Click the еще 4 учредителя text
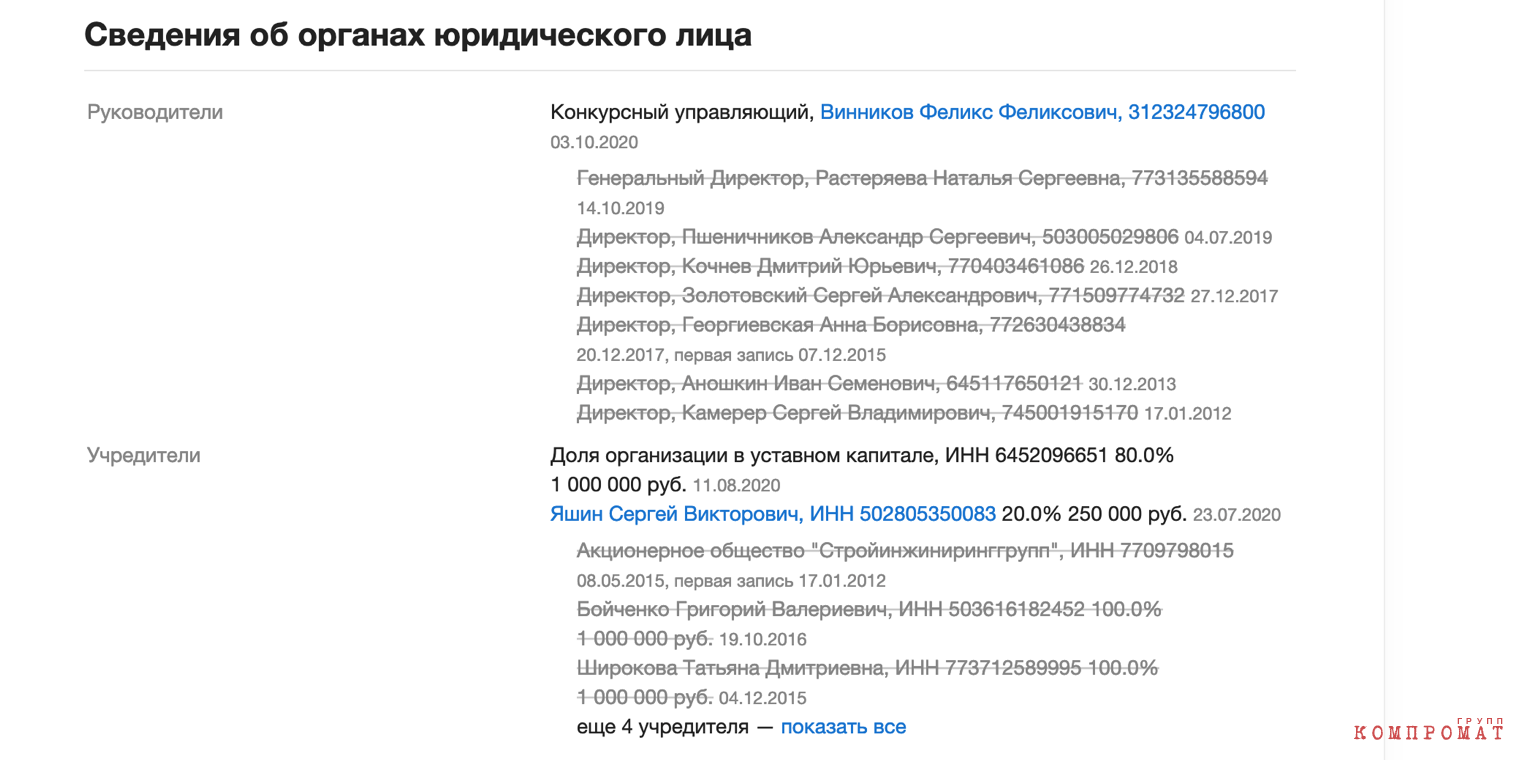 (663, 727)
